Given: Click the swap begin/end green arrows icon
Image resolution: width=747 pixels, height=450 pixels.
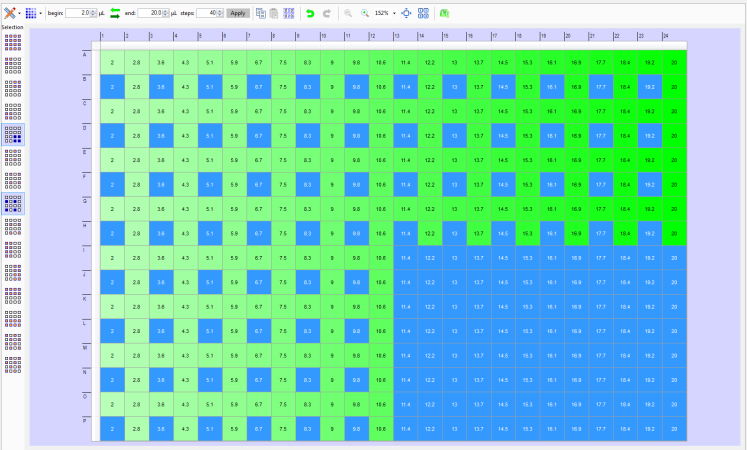Looking at the screenshot, I should (115, 13).
